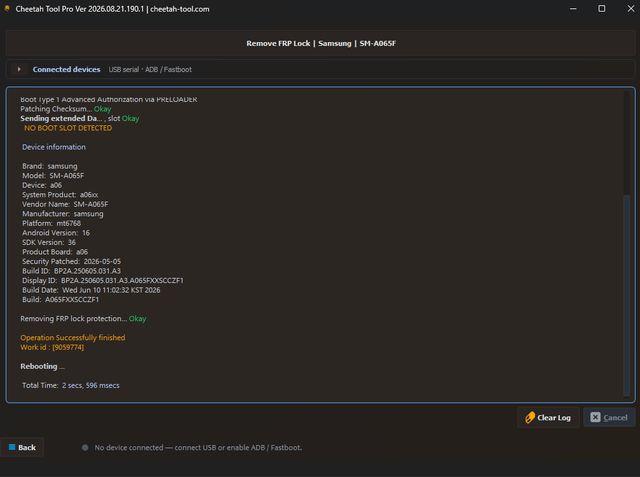Click the 'System Product: a06xx' line
This screenshot has height=477, width=640.
click(60, 195)
